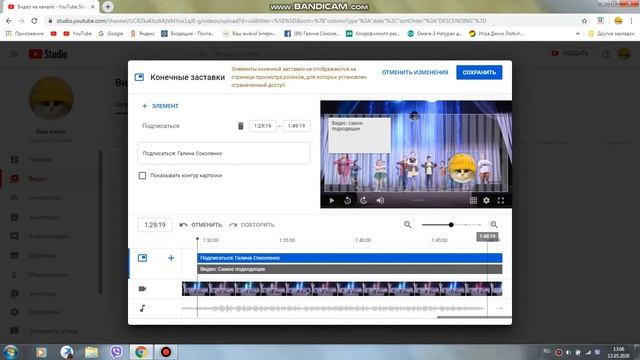This screenshot has height=360, width=640.
Task: Open the YouTube Studio hamburger menu
Action: tap(14, 54)
